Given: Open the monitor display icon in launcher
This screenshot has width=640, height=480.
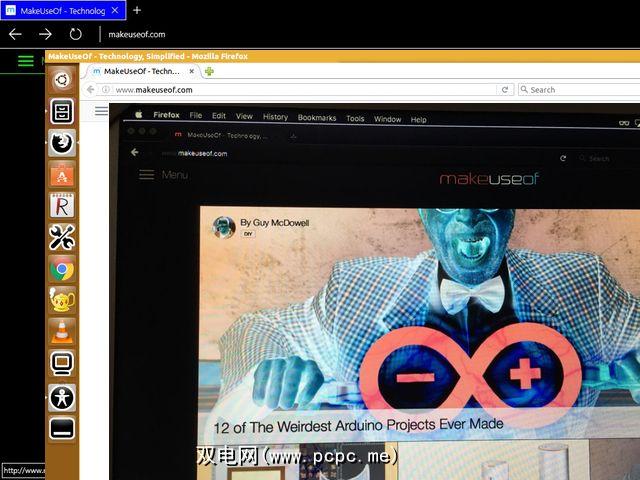Looking at the screenshot, I should coord(62,362).
